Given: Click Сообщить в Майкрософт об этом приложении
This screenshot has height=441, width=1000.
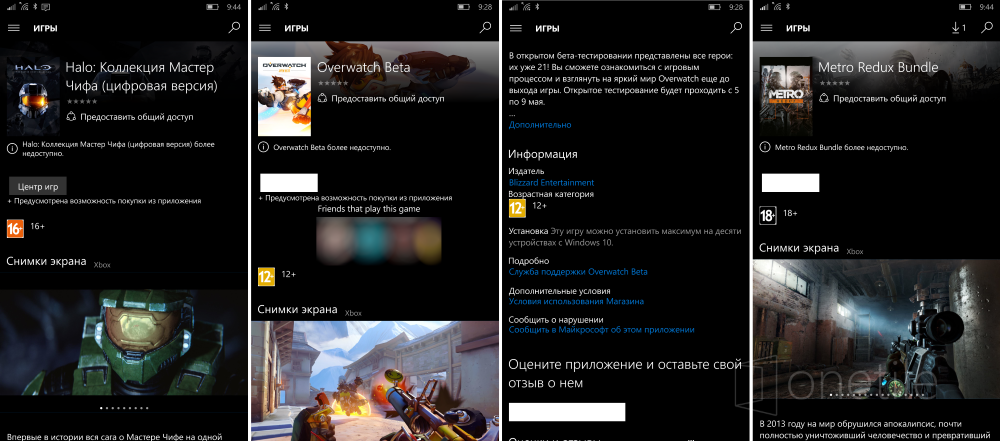Looking at the screenshot, I should 601,329.
